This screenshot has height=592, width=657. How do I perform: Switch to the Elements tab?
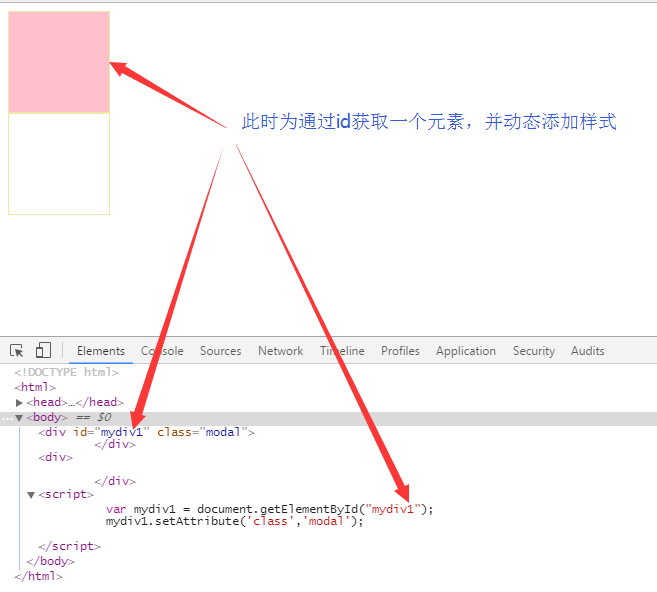click(x=101, y=351)
